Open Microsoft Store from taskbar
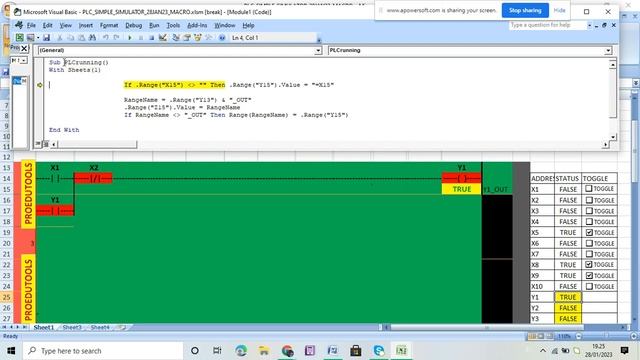 point(356,351)
